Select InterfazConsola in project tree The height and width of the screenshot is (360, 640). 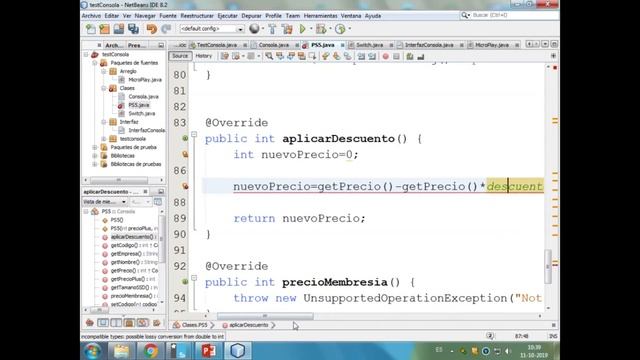click(x=146, y=130)
